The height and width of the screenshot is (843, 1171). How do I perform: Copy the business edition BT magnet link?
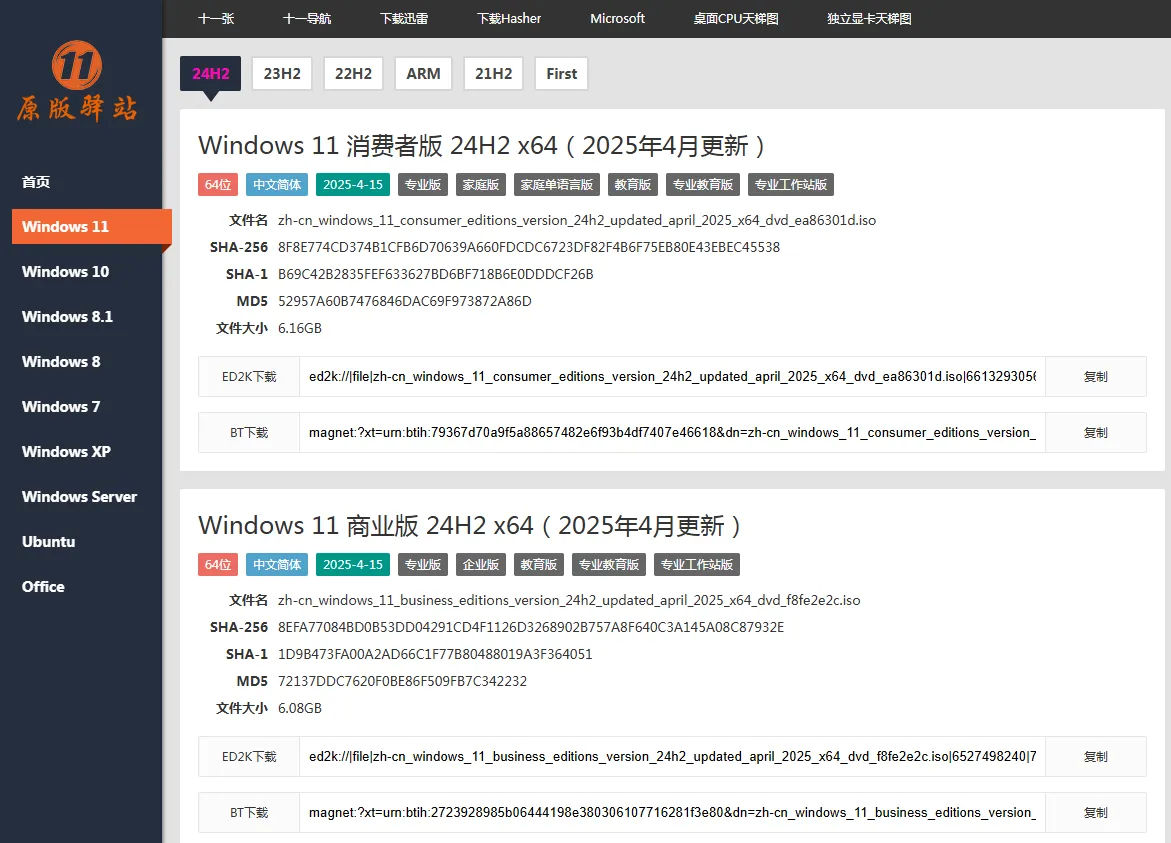pyautogui.click(x=1095, y=812)
